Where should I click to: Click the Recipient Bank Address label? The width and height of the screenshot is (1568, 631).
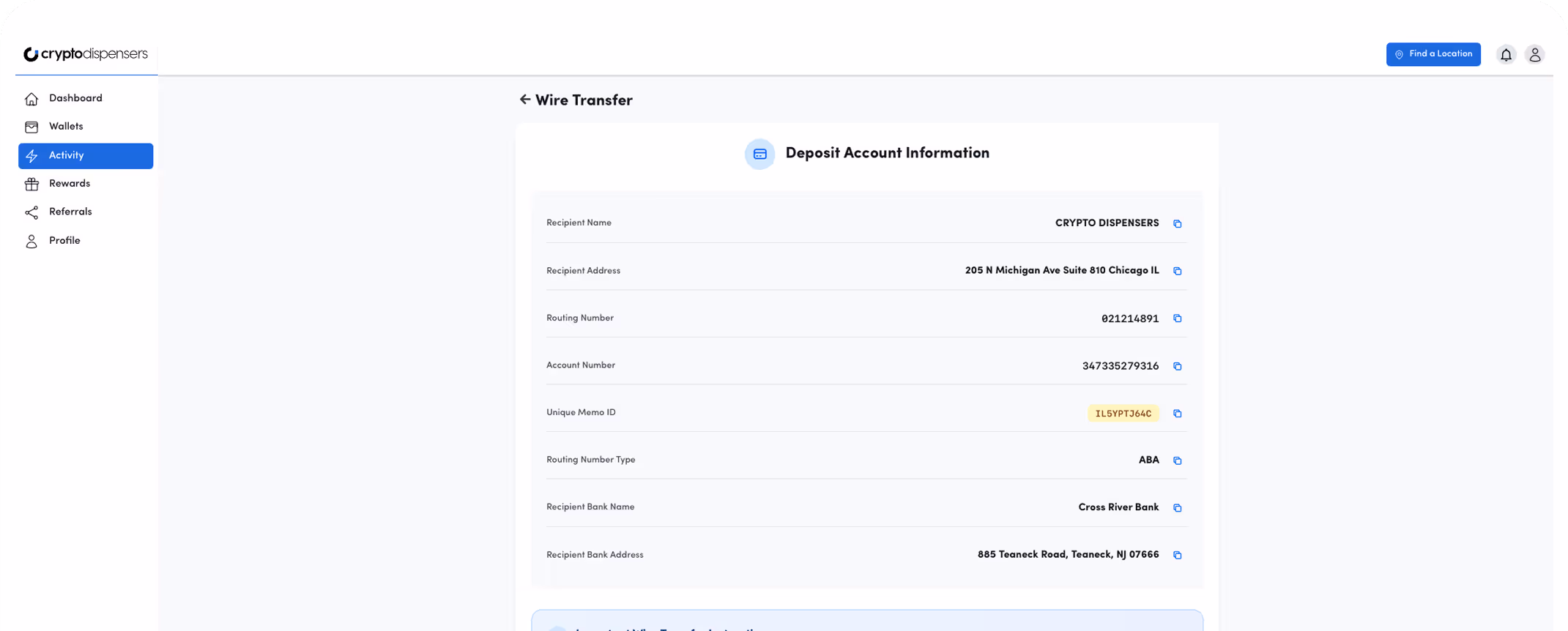tap(595, 555)
